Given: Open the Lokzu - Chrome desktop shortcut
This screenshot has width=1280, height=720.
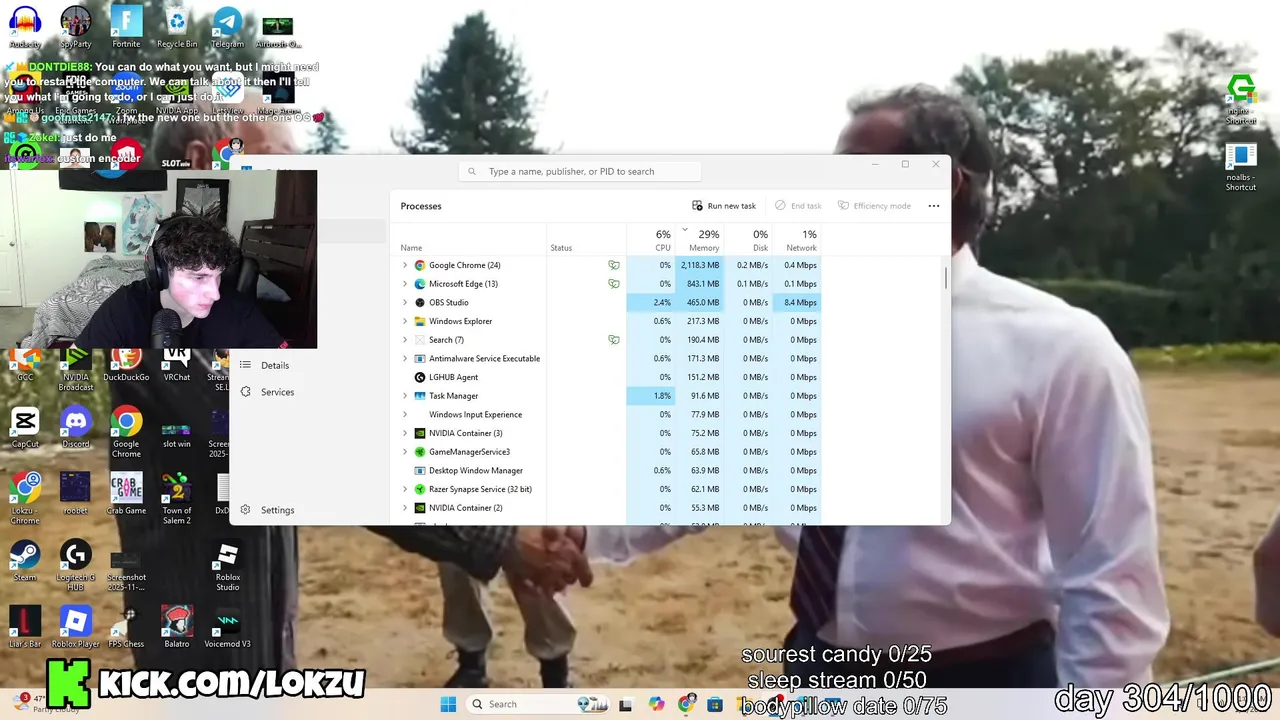Looking at the screenshot, I should [x=25, y=498].
